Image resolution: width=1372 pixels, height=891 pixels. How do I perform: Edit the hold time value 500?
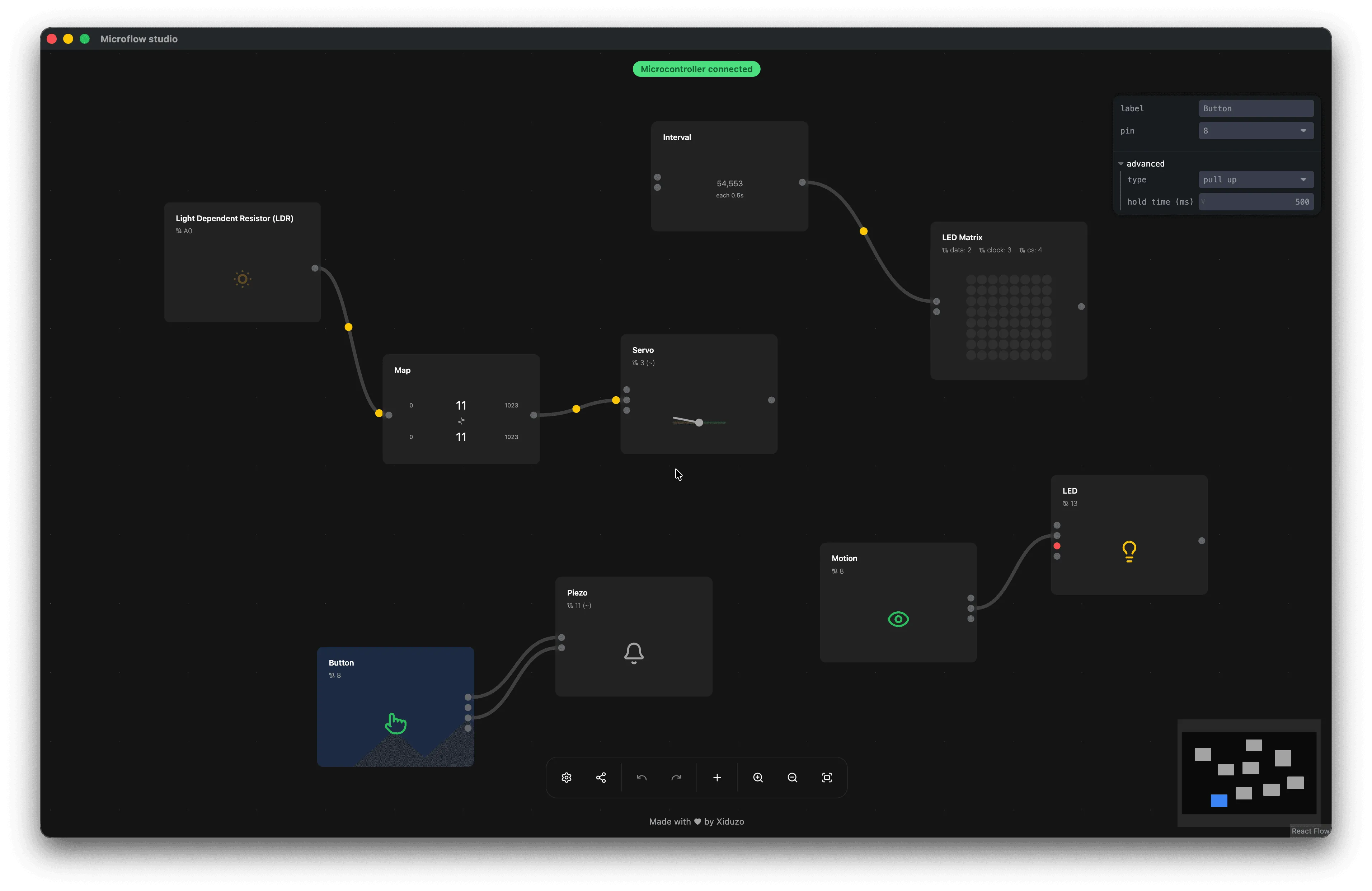pos(1255,202)
